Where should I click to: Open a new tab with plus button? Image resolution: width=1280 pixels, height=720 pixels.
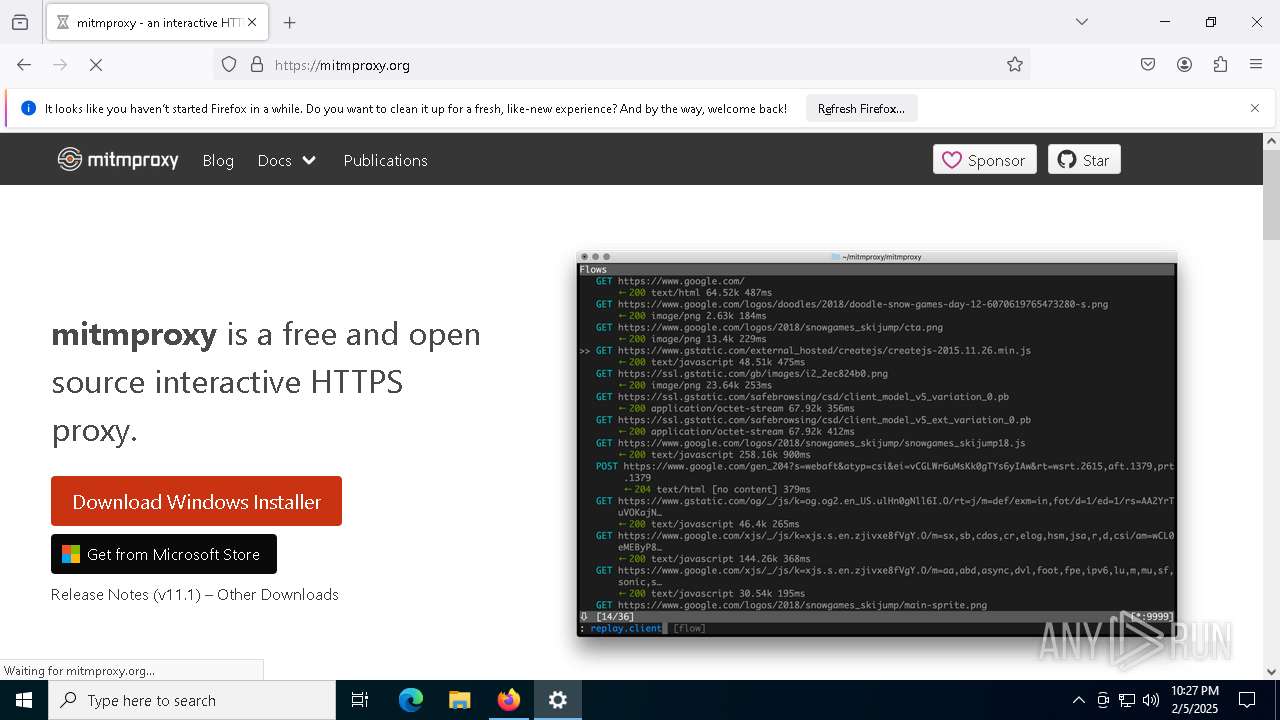[290, 22]
